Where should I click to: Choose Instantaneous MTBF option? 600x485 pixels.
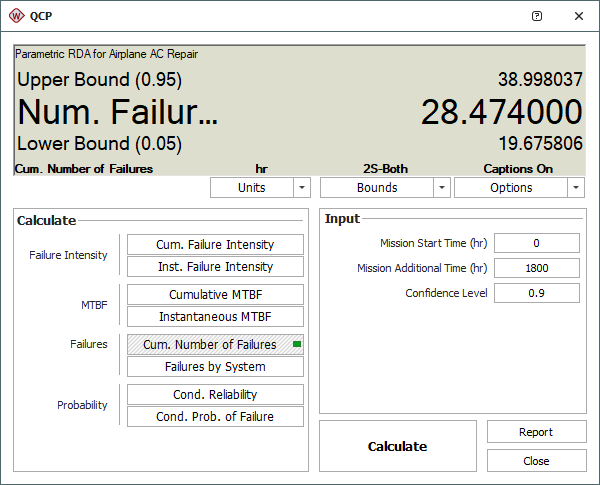click(215, 317)
